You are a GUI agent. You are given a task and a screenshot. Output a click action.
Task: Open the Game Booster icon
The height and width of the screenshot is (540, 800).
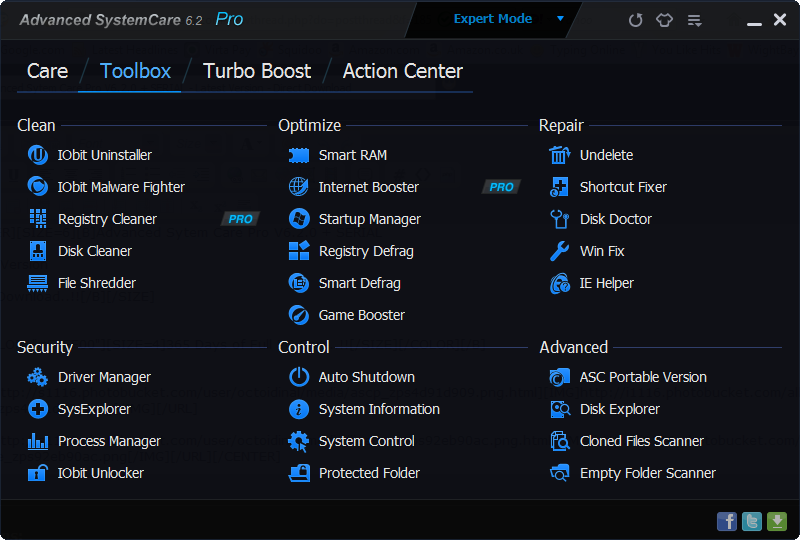[299, 315]
